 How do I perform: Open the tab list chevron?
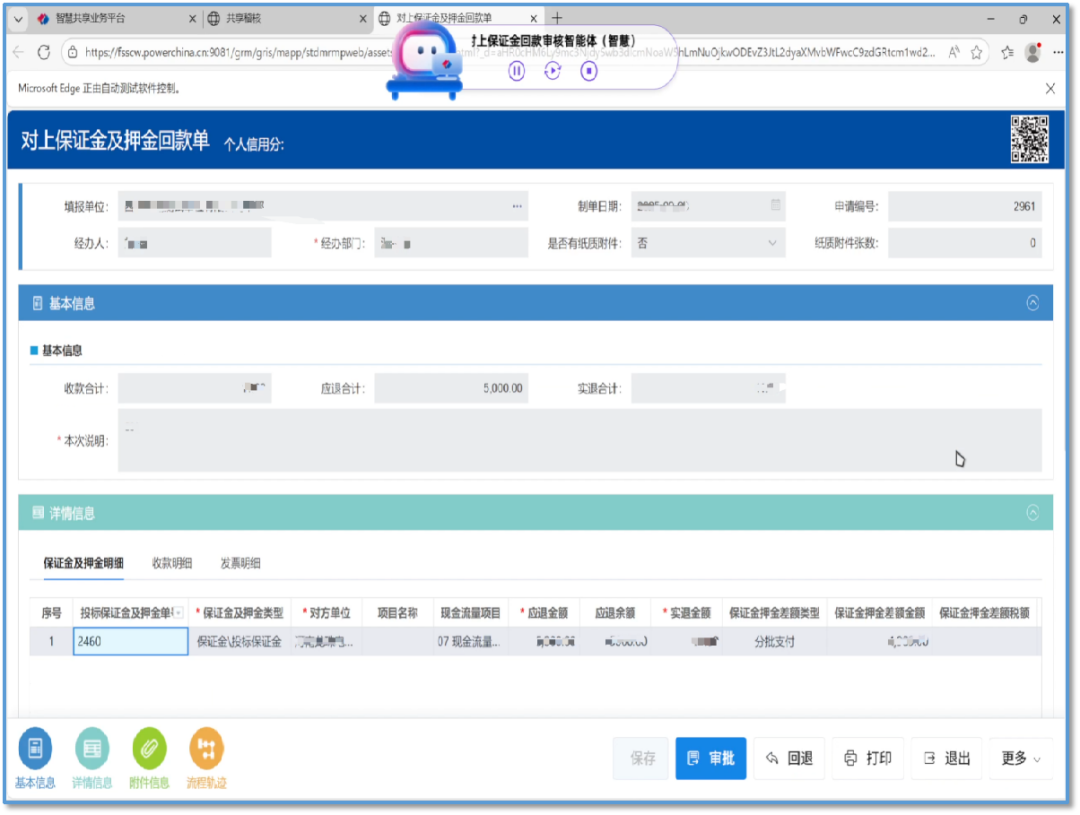(x=18, y=19)
